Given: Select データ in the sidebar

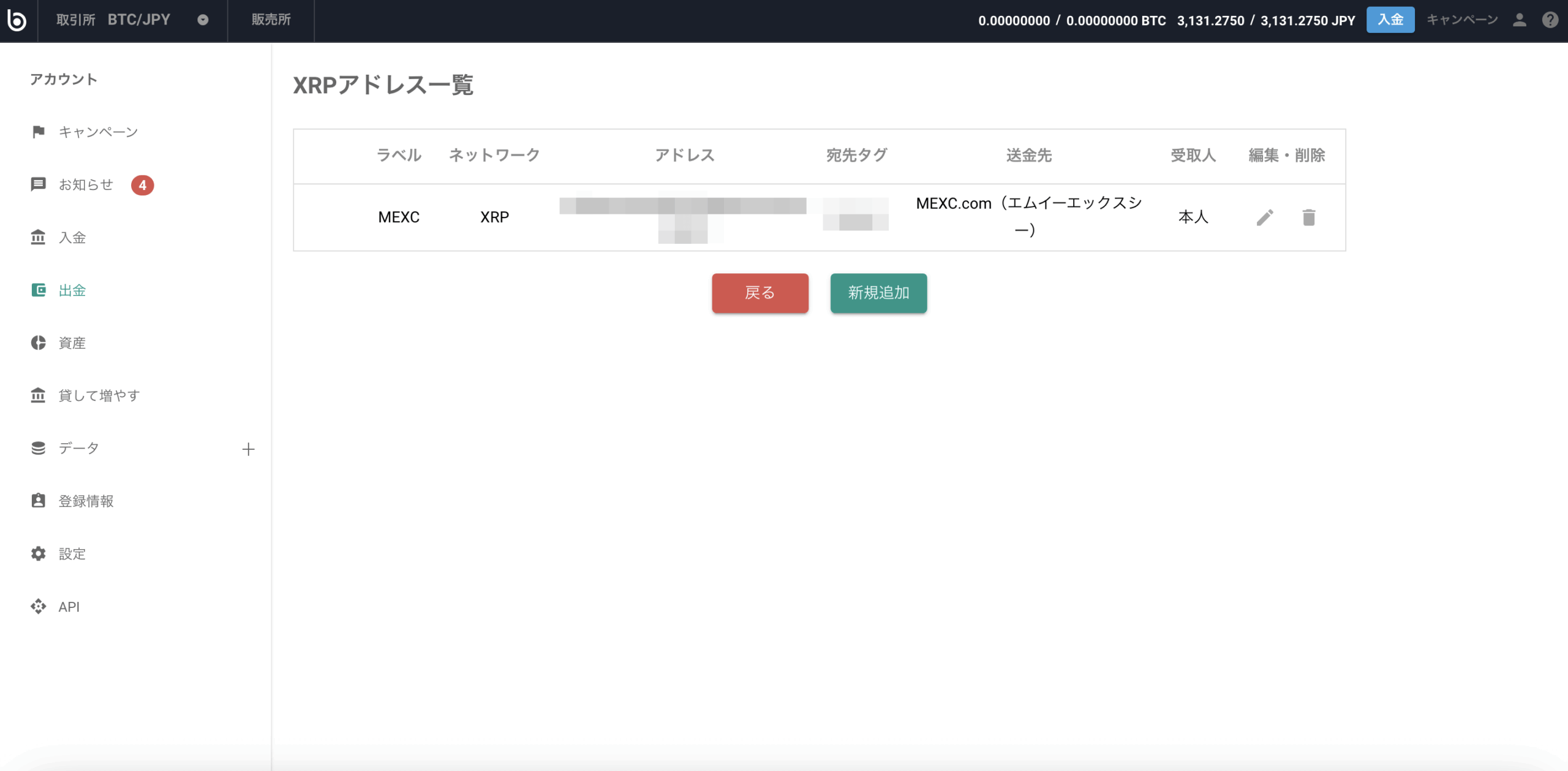Looking at the screenshot, I should pyautogui.click(x=78, y=448).
